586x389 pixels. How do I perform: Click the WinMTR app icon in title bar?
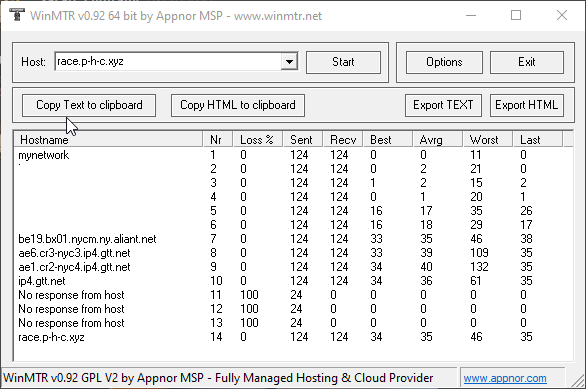point(16,15)
